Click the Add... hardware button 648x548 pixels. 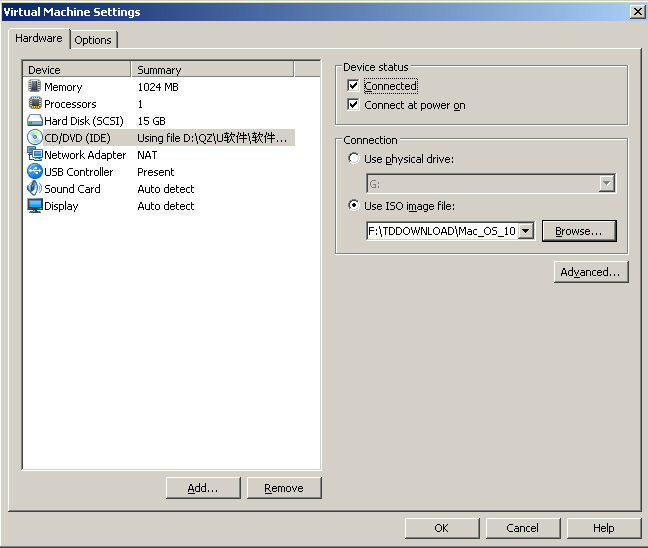[203, 488]
